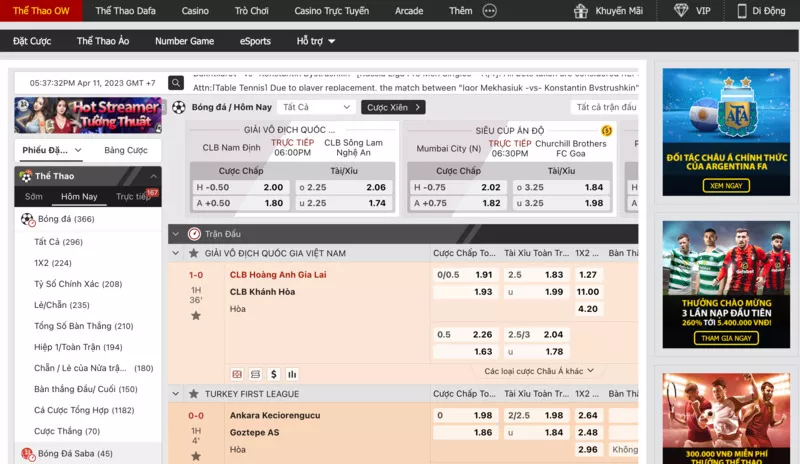The image size is (800, 464).
Task: Select Tổng Số Bàn Thắng (210)
Action: (84, 326)
